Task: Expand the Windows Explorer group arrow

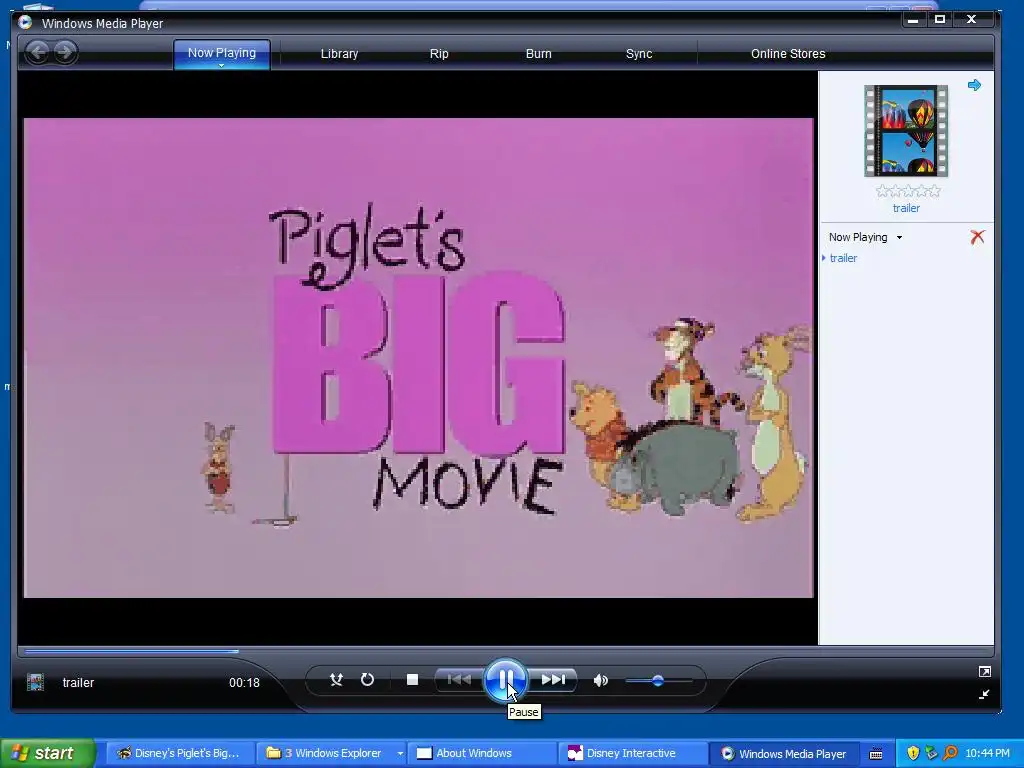Action: [x=400, y=754]
